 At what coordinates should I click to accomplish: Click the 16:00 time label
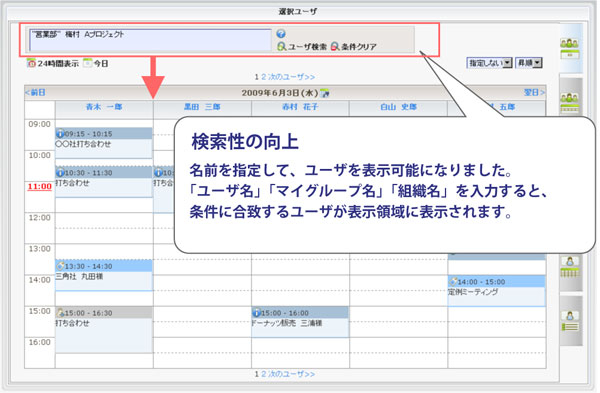coord(39,342)
